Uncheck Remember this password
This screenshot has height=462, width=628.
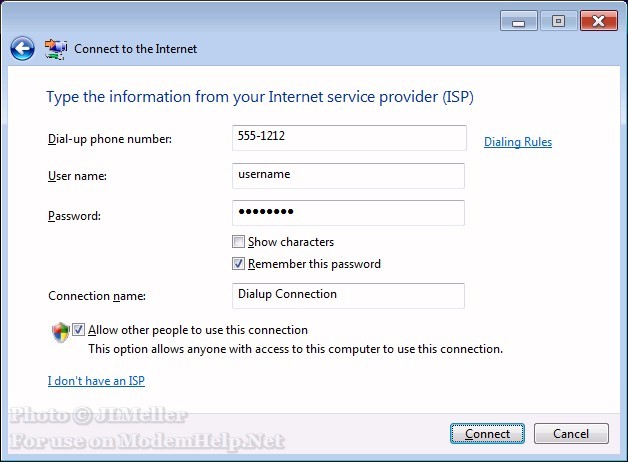click(x=238, y=264)
